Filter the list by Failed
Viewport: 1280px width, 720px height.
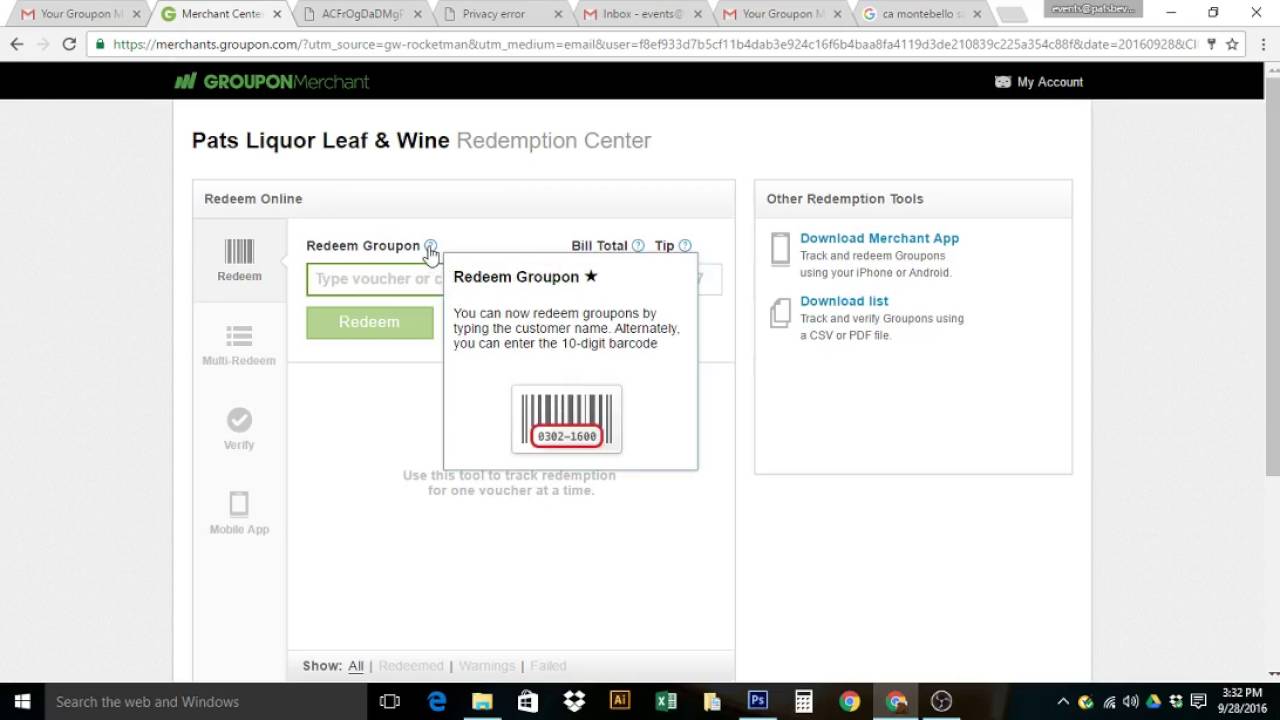point(548,666)
